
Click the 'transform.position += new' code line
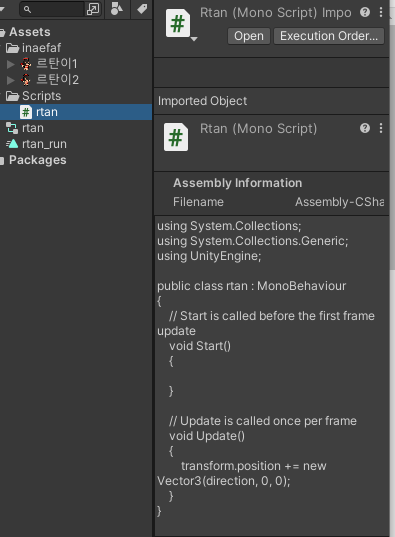(254, 466)
